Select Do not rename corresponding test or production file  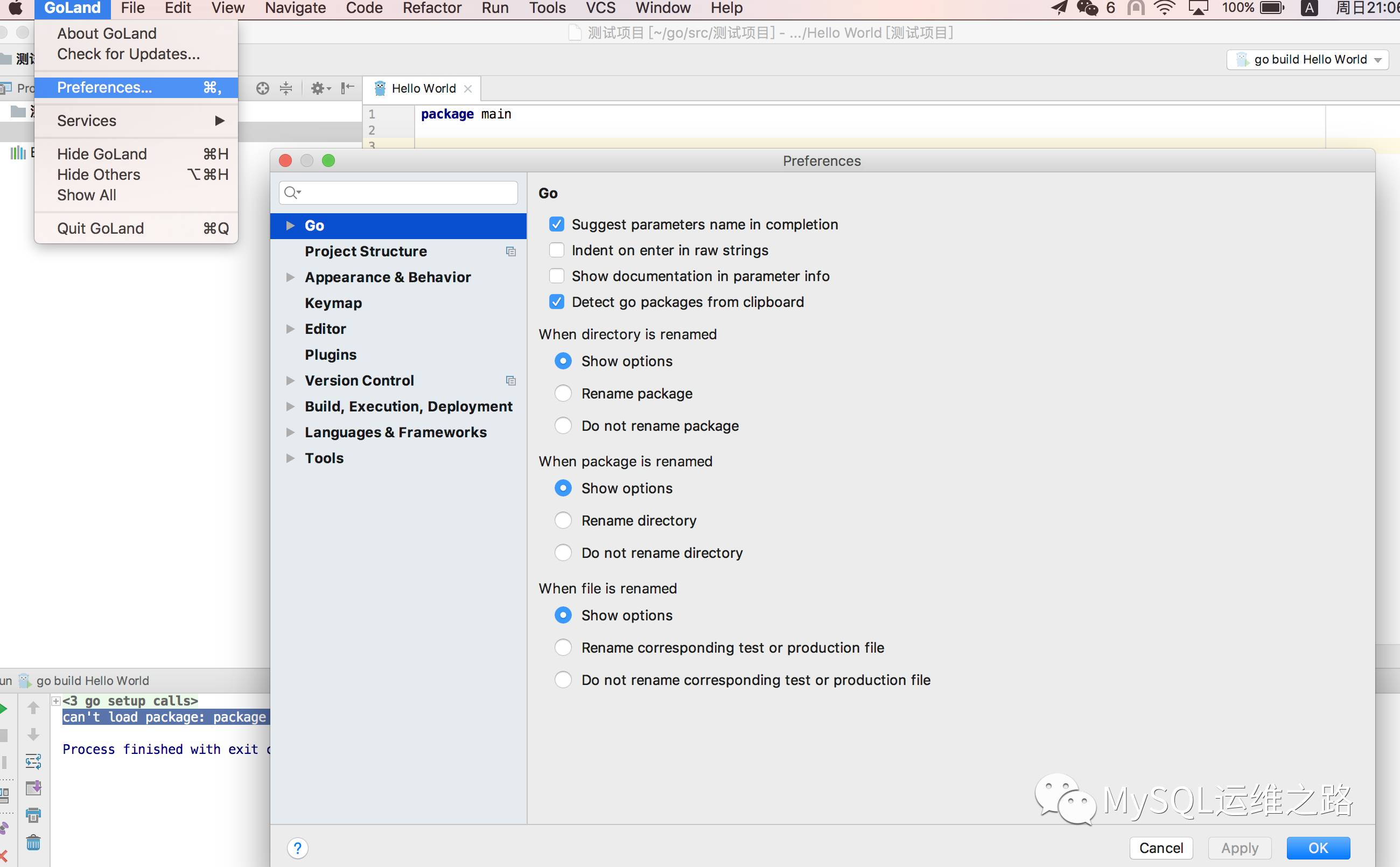563,680
